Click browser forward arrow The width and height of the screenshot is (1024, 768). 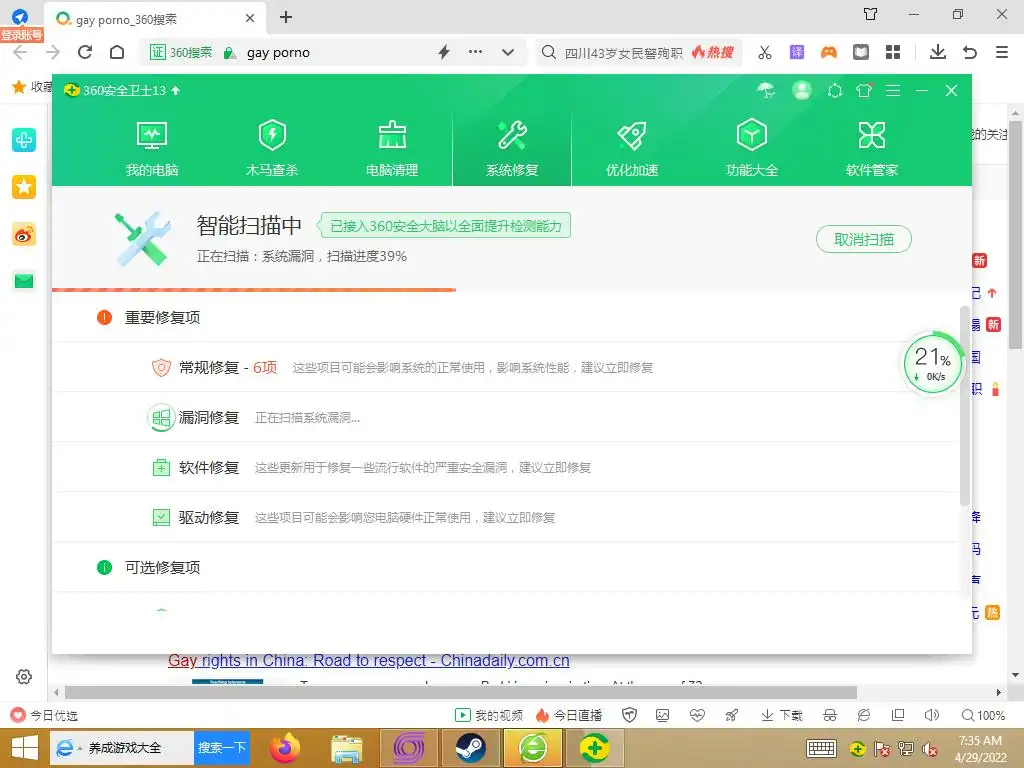pos(52,52)
